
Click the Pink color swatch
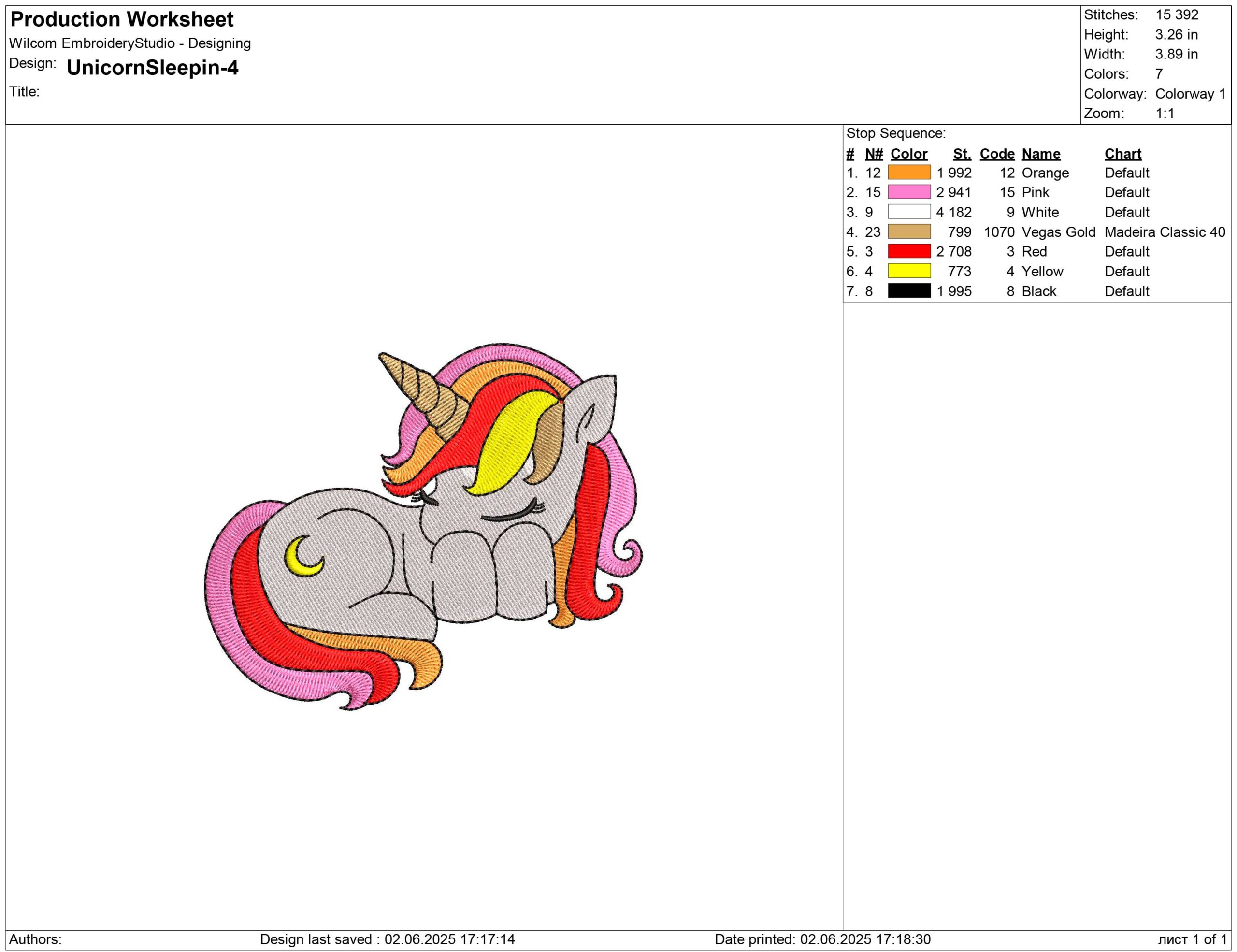(908, 192)
